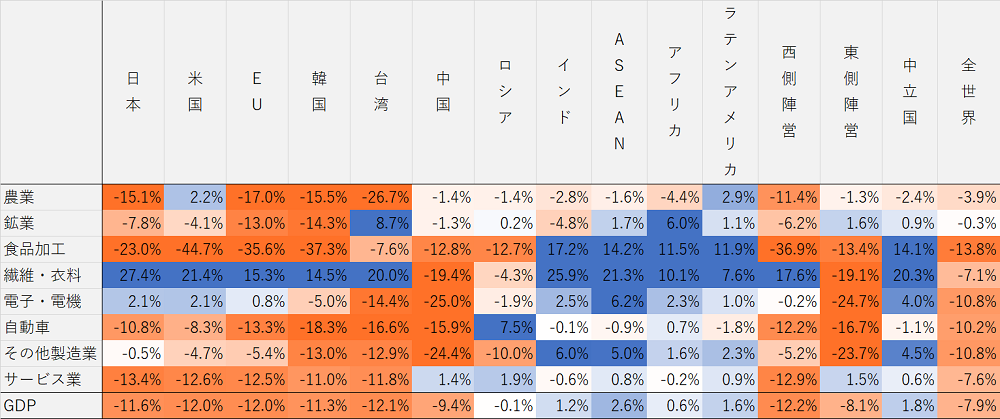Select the 7.5% cell for ロシア 自動車

pyautogui.click(x=505, y=327)
